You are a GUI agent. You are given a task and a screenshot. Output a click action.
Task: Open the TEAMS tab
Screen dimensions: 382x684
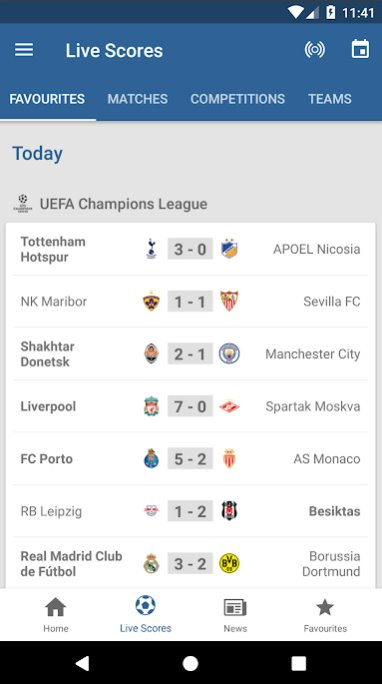tap(330, 99)
